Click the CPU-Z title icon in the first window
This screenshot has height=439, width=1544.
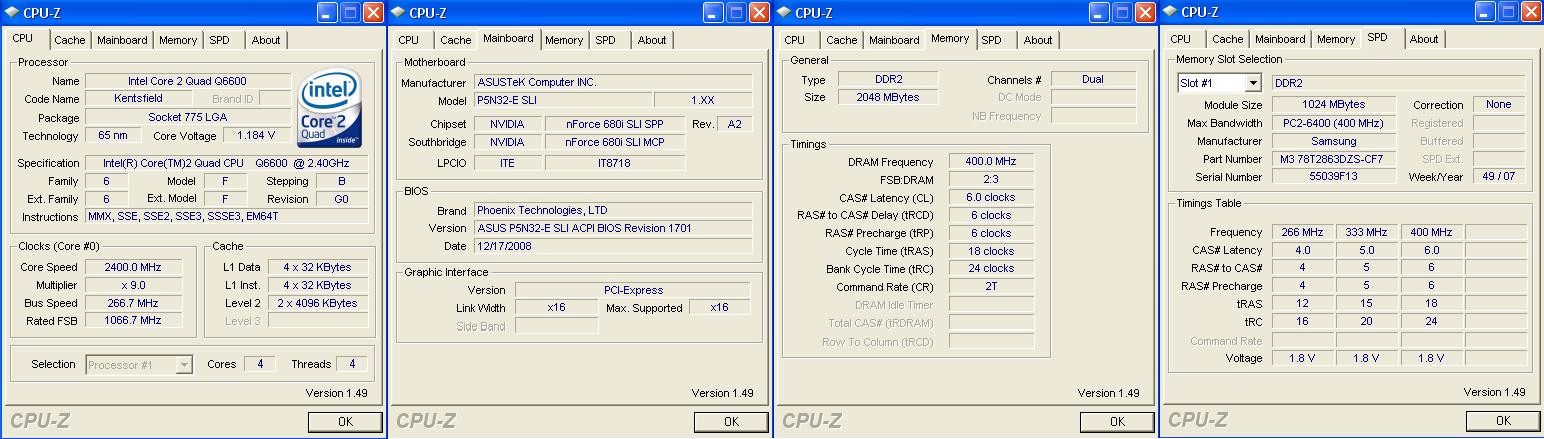(11, 12)
